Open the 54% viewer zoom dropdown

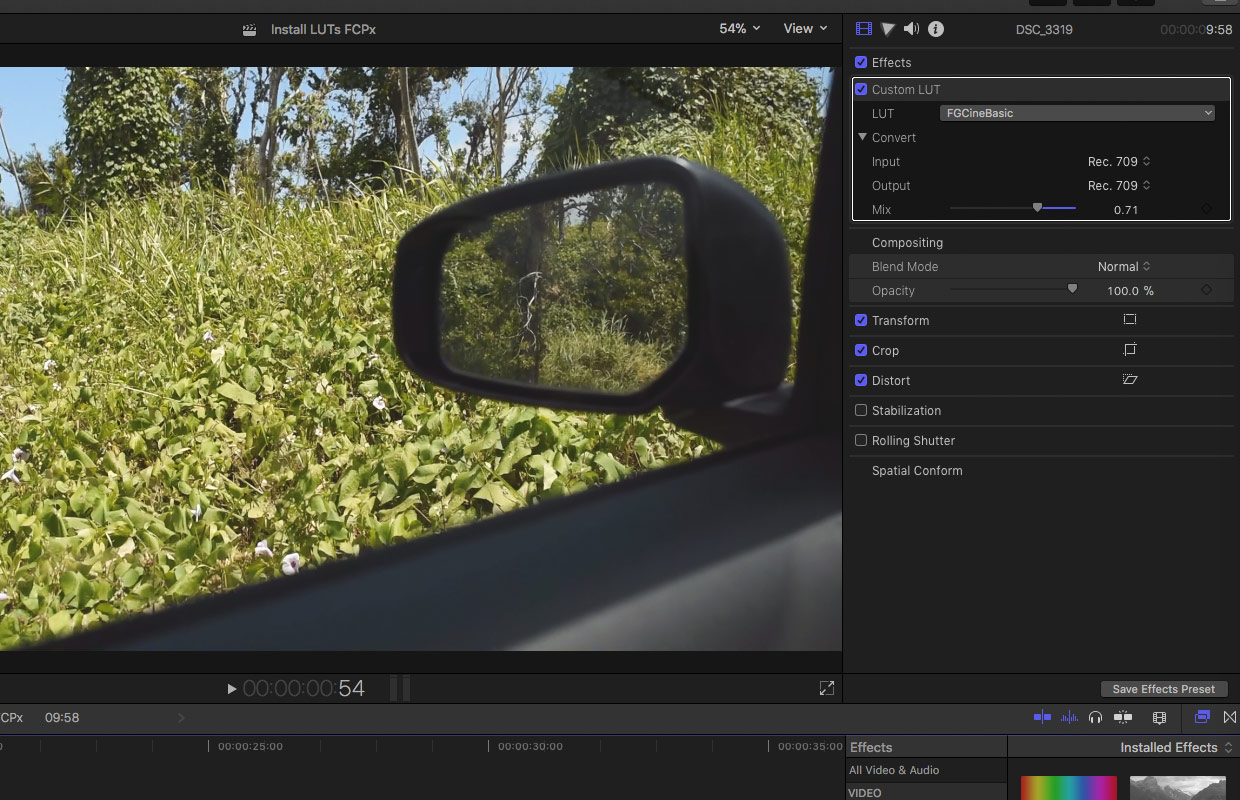[740, 28]
